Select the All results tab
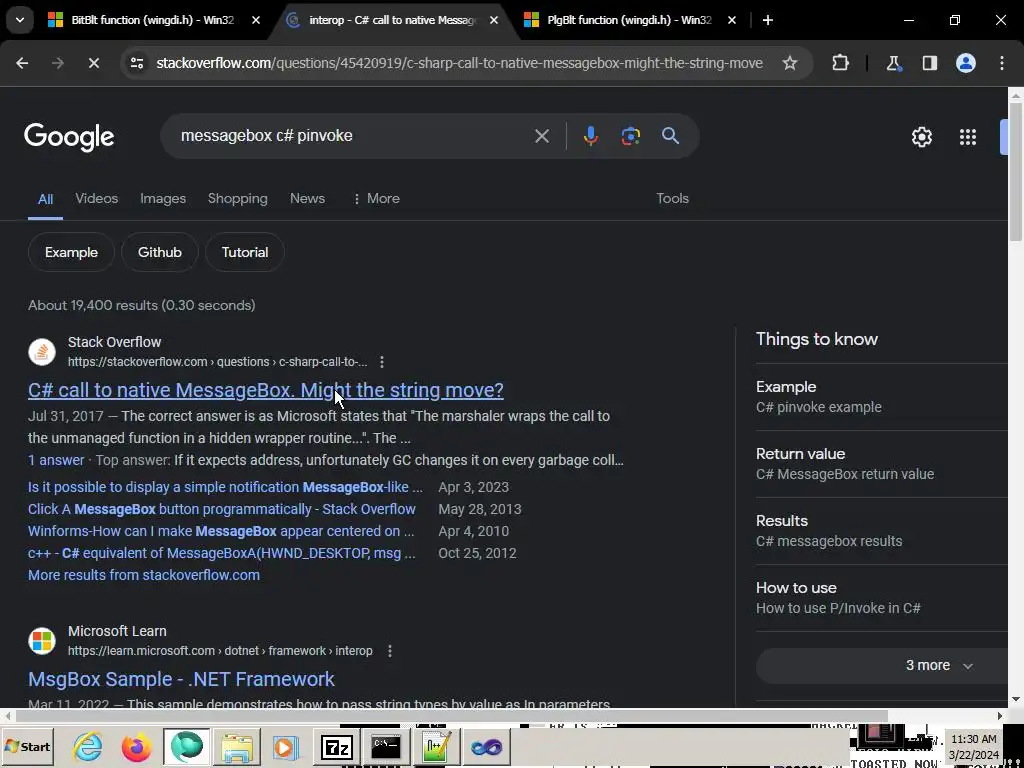This screenshot has width=1024, height=768. pyautogui.click(x=45, y=199)
